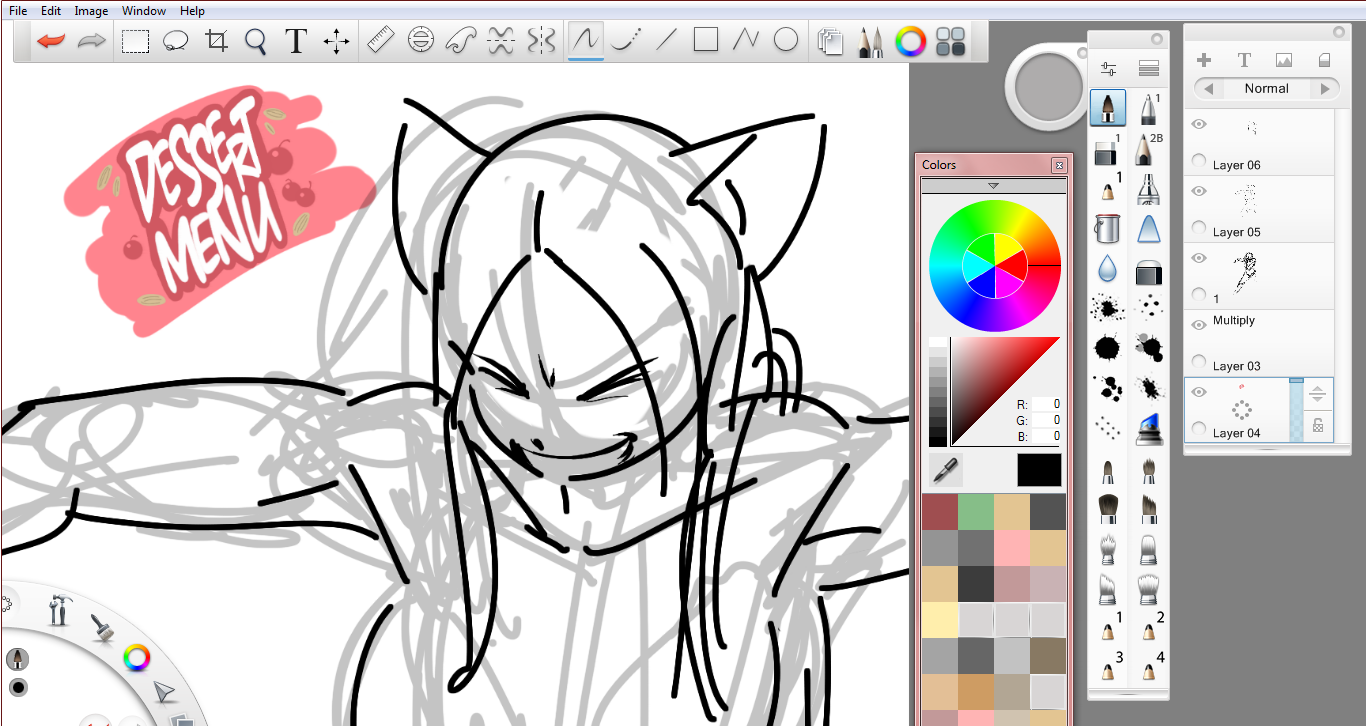
Task: Toggle the highlighted Steady Stroke tool
Action: 586,40
